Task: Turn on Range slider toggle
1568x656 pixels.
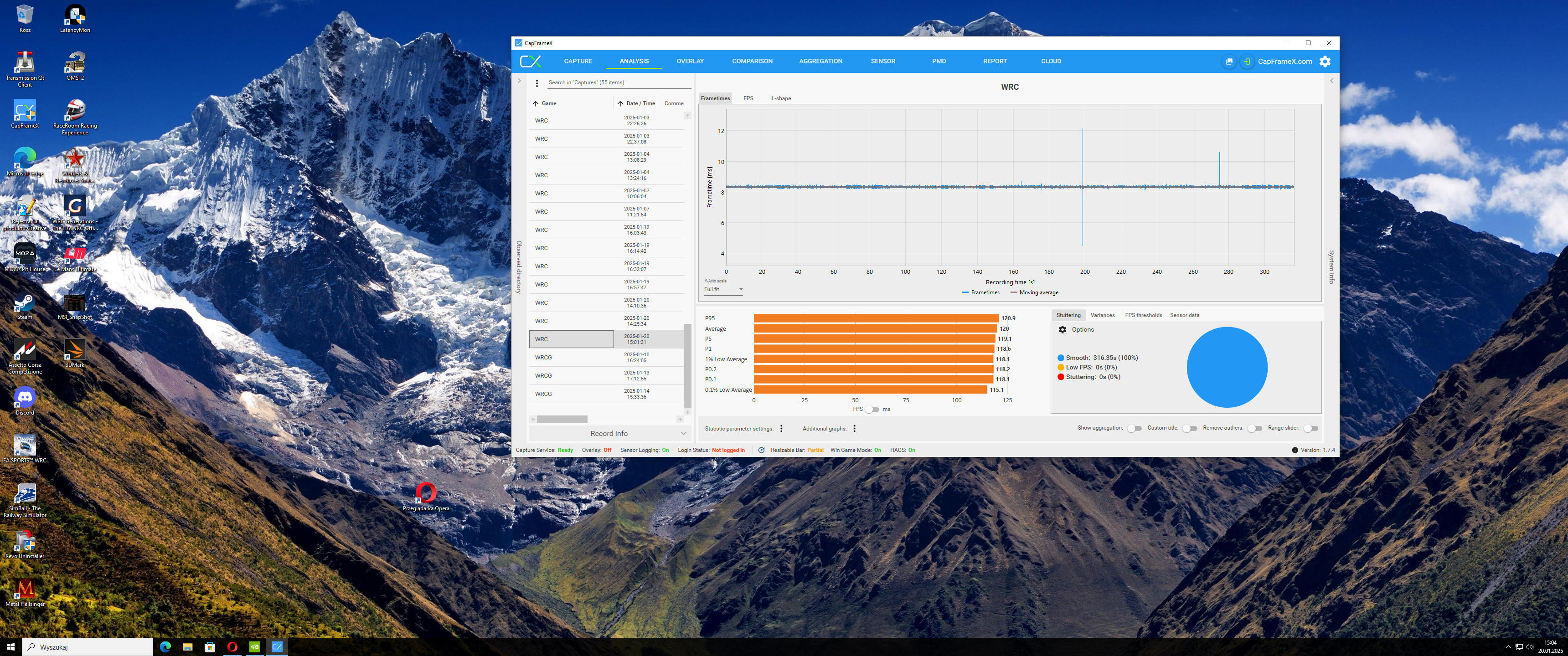Action: click(x=1310, y=428)
